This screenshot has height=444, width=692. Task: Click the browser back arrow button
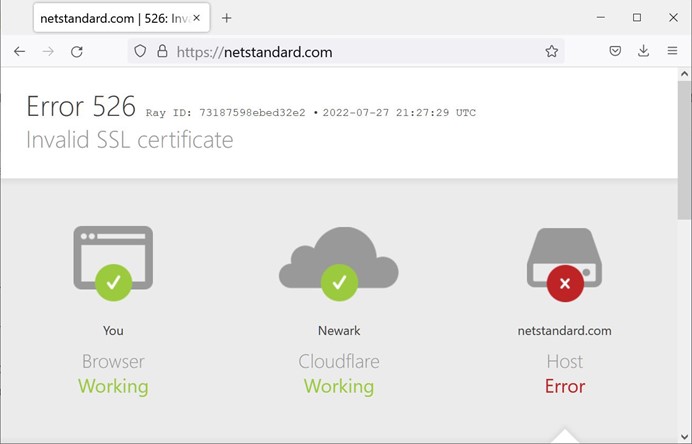click(19, 52)
